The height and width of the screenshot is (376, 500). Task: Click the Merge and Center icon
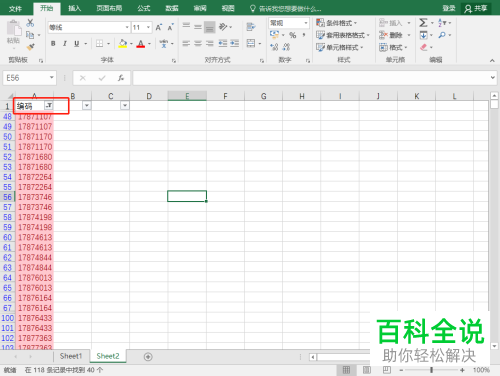[251, 43]
